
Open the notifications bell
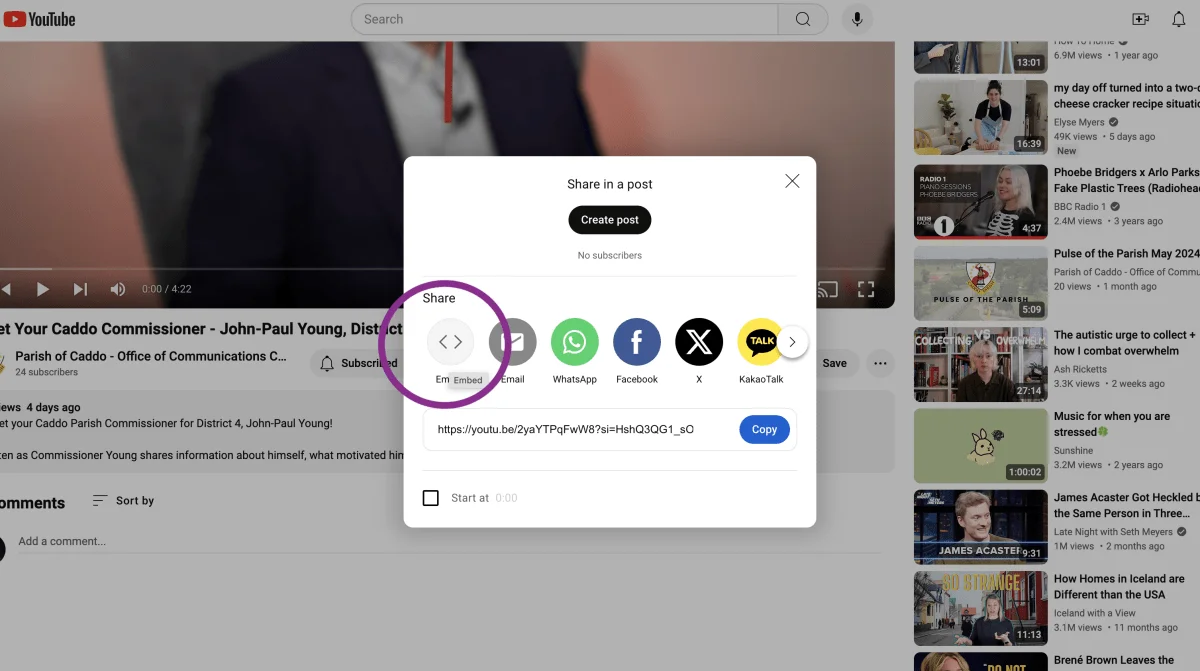1178,19
